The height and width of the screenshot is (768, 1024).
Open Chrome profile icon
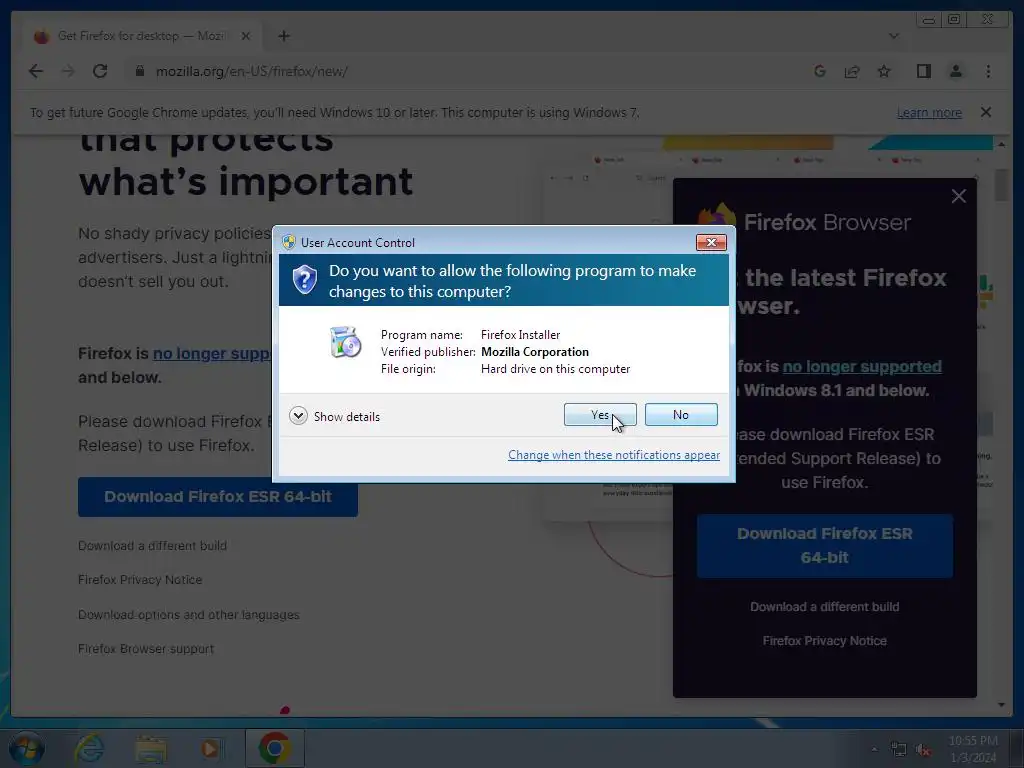click(x=955, y=71)
